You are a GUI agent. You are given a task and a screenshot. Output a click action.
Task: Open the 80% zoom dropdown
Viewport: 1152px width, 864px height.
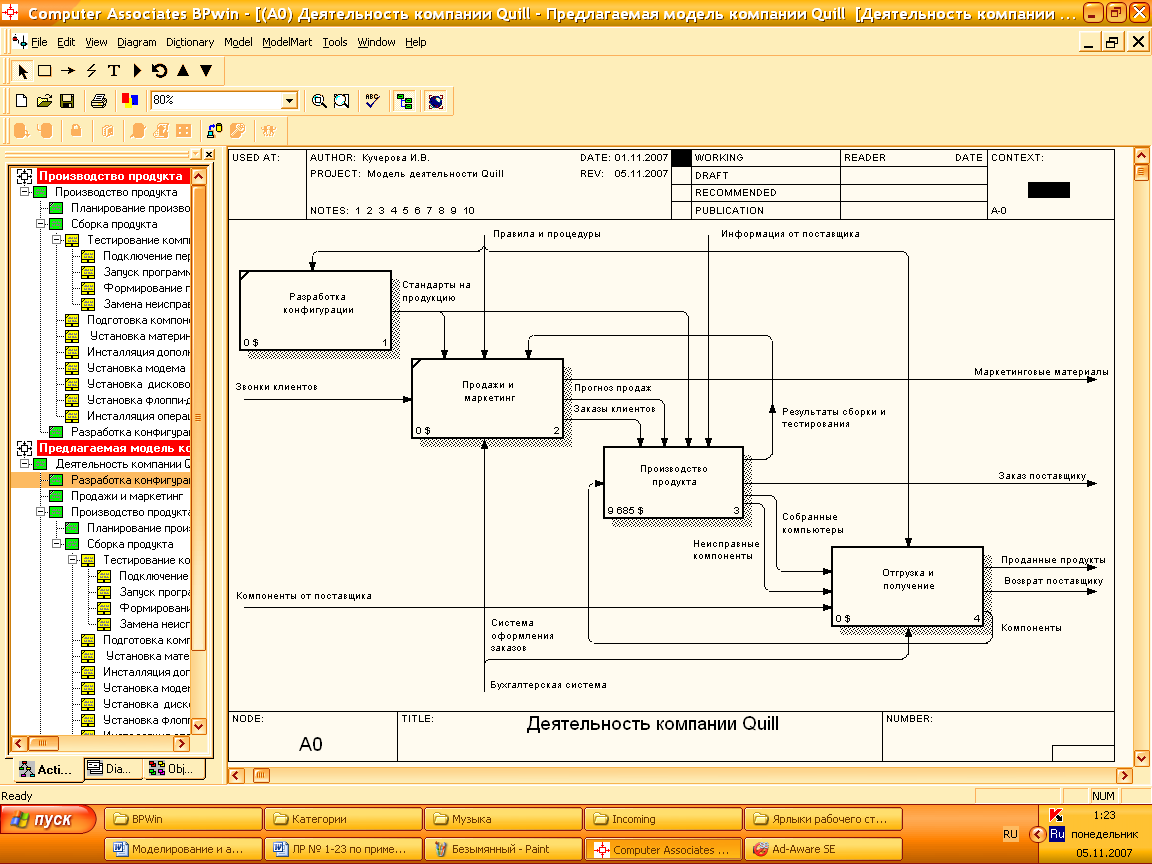(289, 101)
